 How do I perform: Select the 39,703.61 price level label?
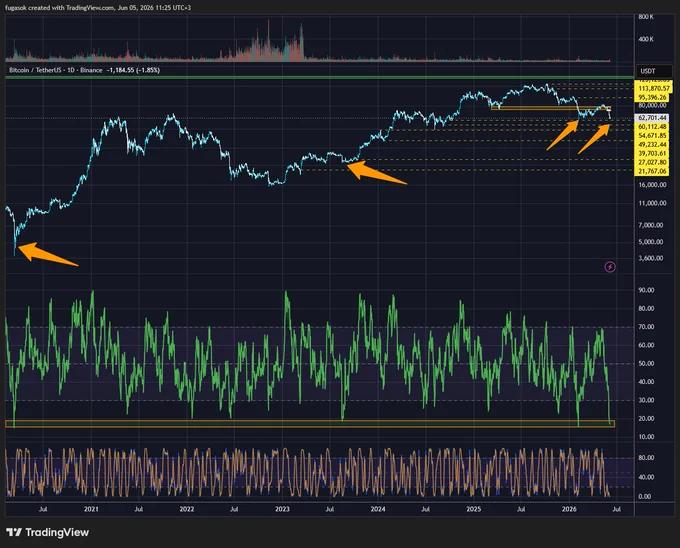pos(652,153)
